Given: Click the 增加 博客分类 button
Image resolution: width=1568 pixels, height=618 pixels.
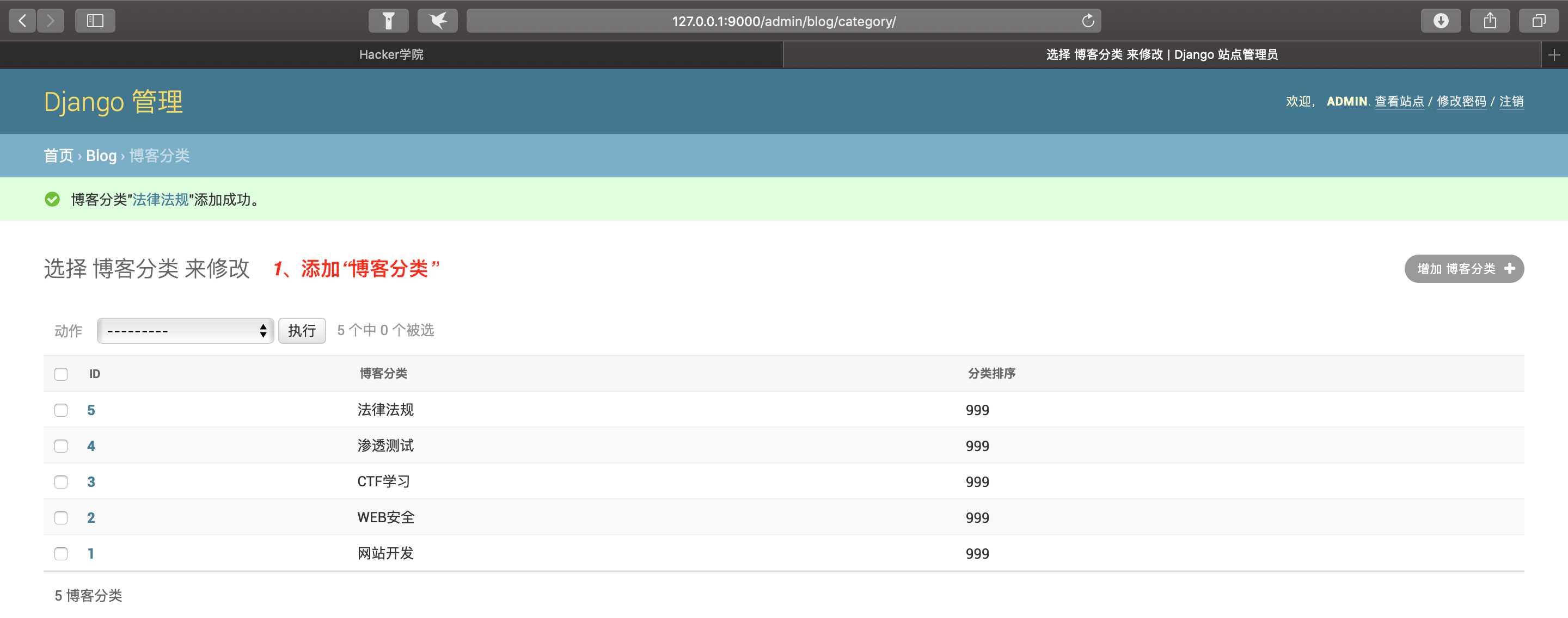Looking at the screenshot, I should tap(1464, 269).
